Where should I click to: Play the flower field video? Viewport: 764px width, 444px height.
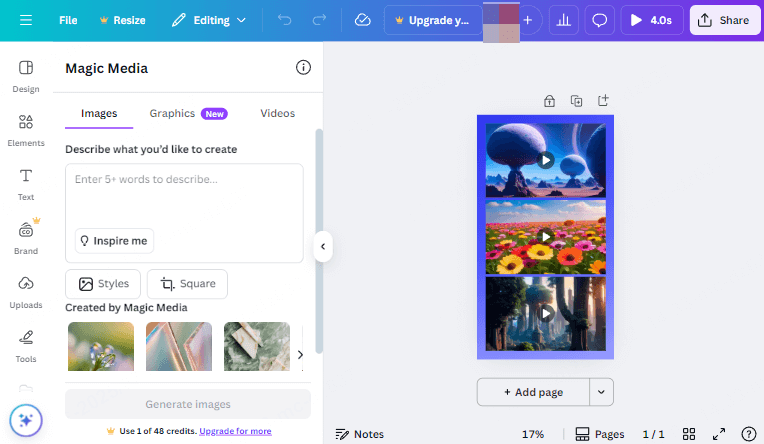546,237
